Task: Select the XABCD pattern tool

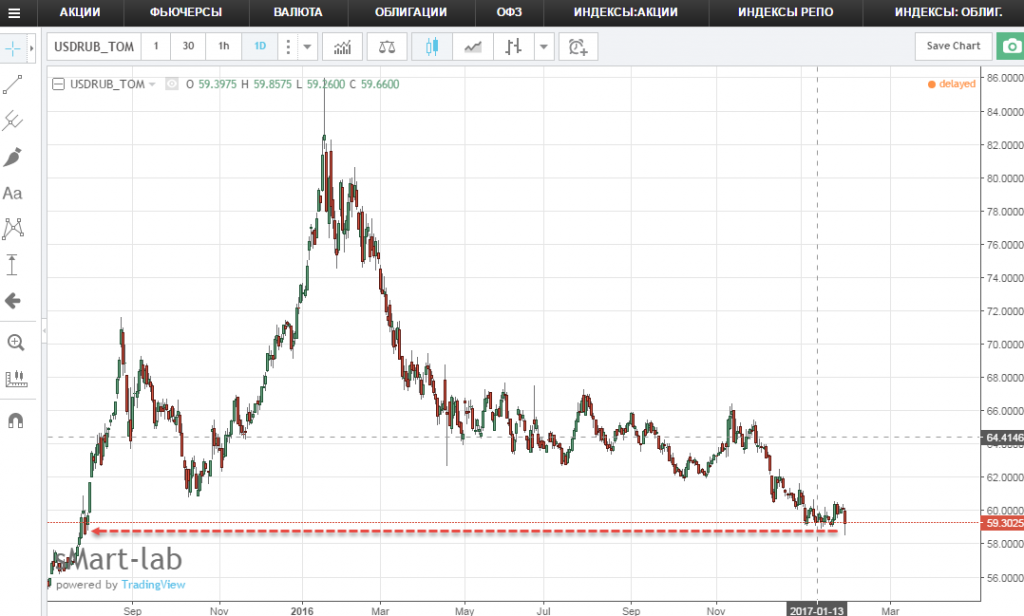Action: click(x=13, y=229)
